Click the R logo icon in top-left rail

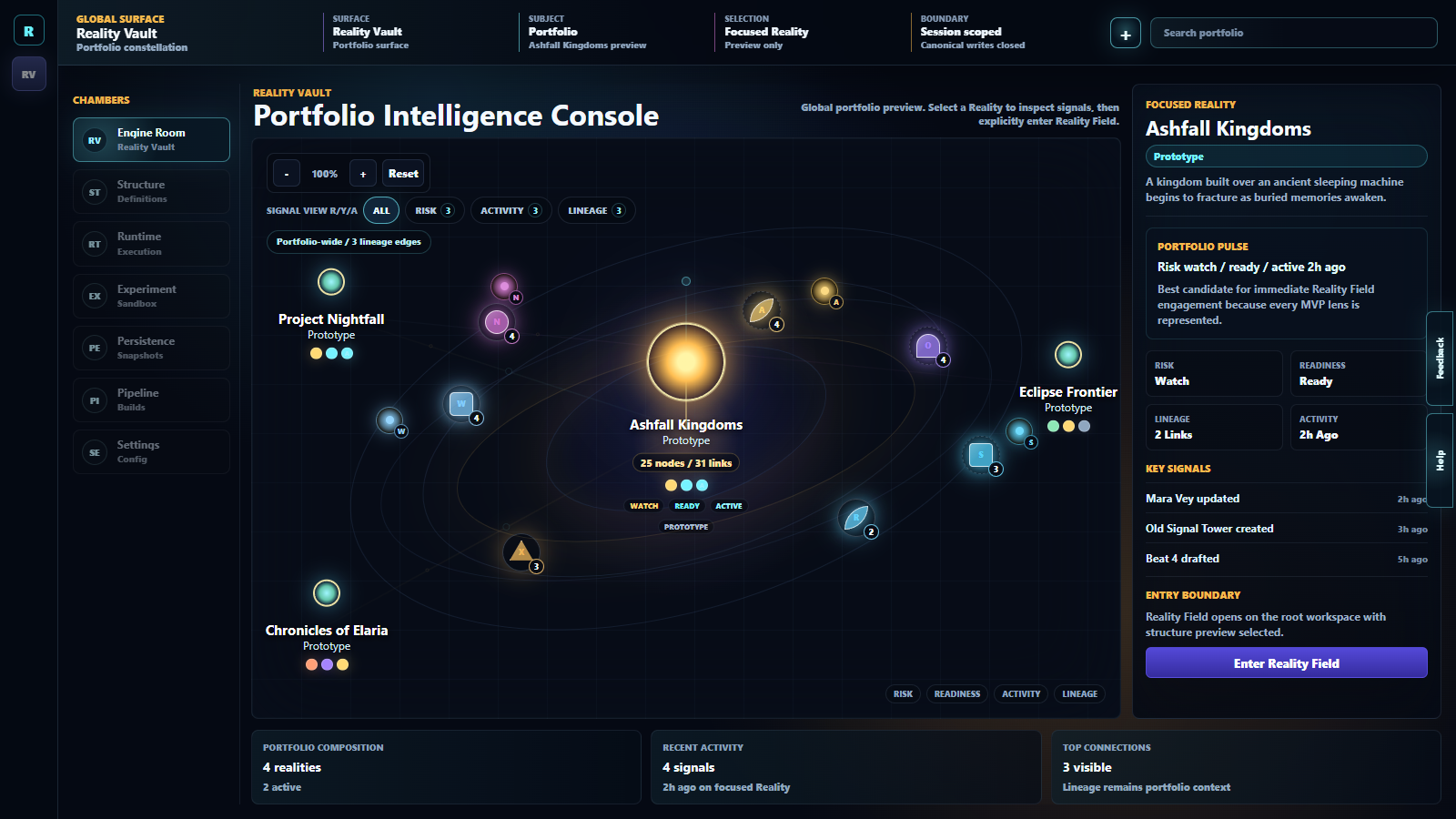[x=29, y=31]
